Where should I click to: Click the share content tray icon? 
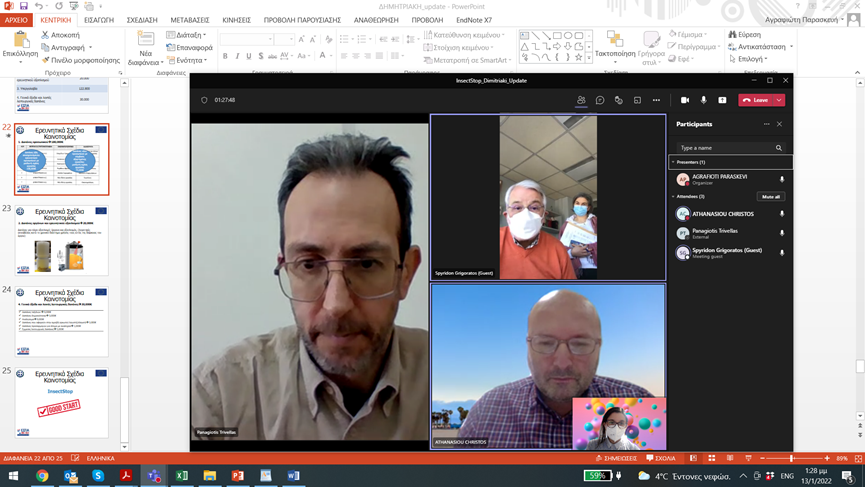[x=722, y=100]
